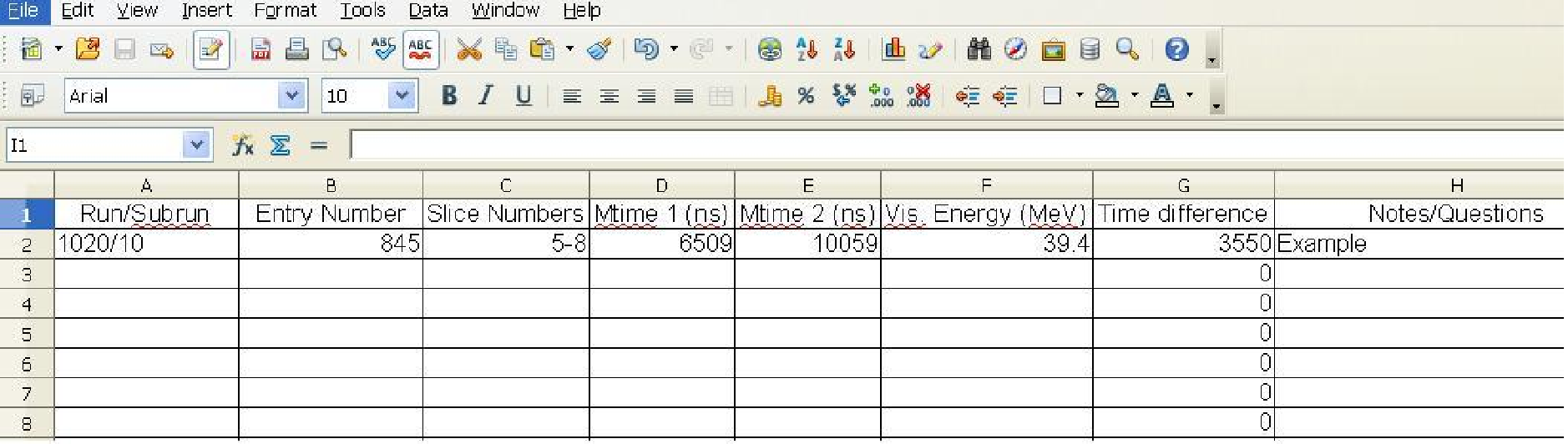Open Find & Replace binoculars icon
Image resolution: width=1568 pixels, height=444 pixels.
pyautogui.click(x=979, y=50)
